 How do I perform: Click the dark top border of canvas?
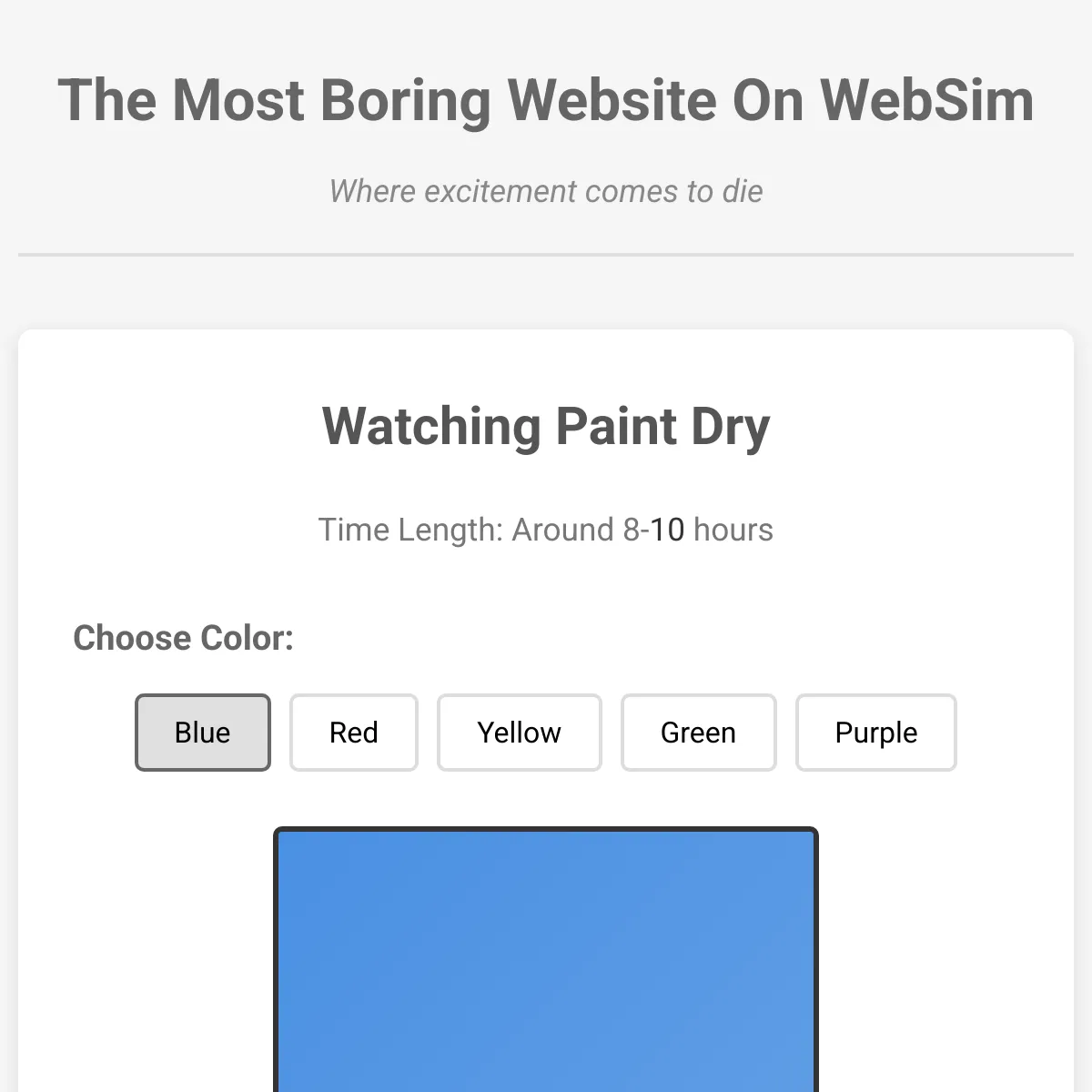pos(546,829)
